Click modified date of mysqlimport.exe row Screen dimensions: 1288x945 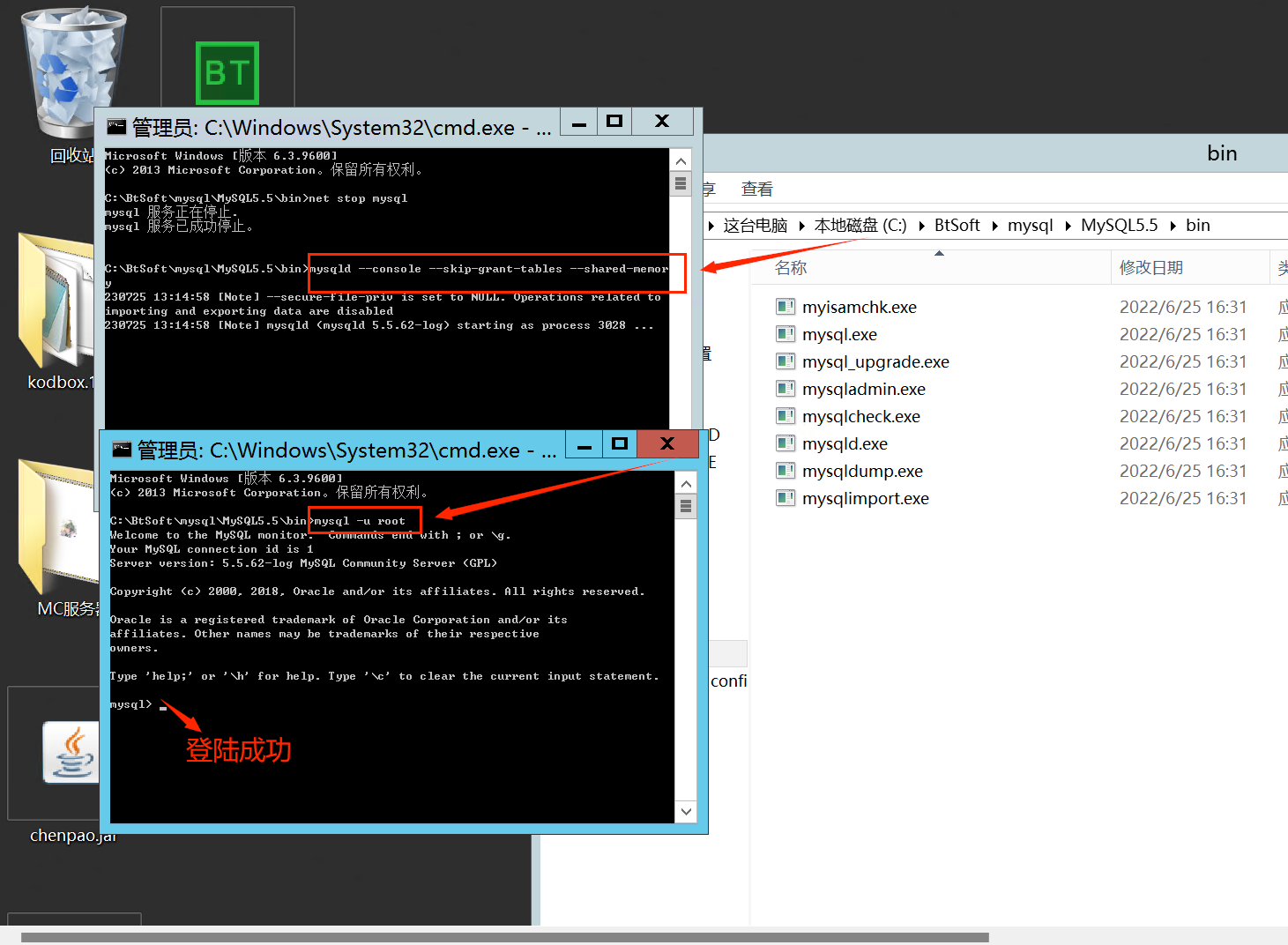[x=1183, y=498]
